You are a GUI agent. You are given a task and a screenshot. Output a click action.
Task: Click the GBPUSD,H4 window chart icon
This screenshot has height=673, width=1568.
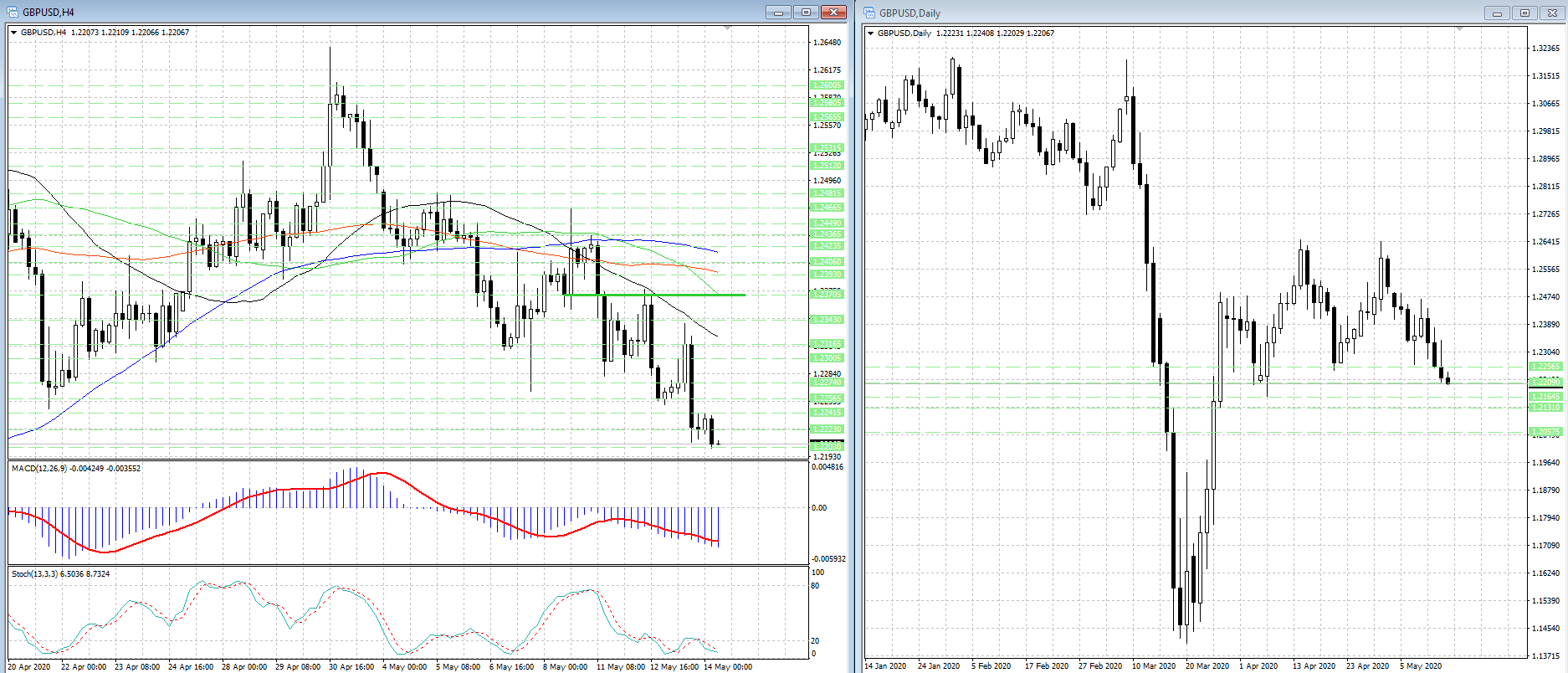(13, 12)
